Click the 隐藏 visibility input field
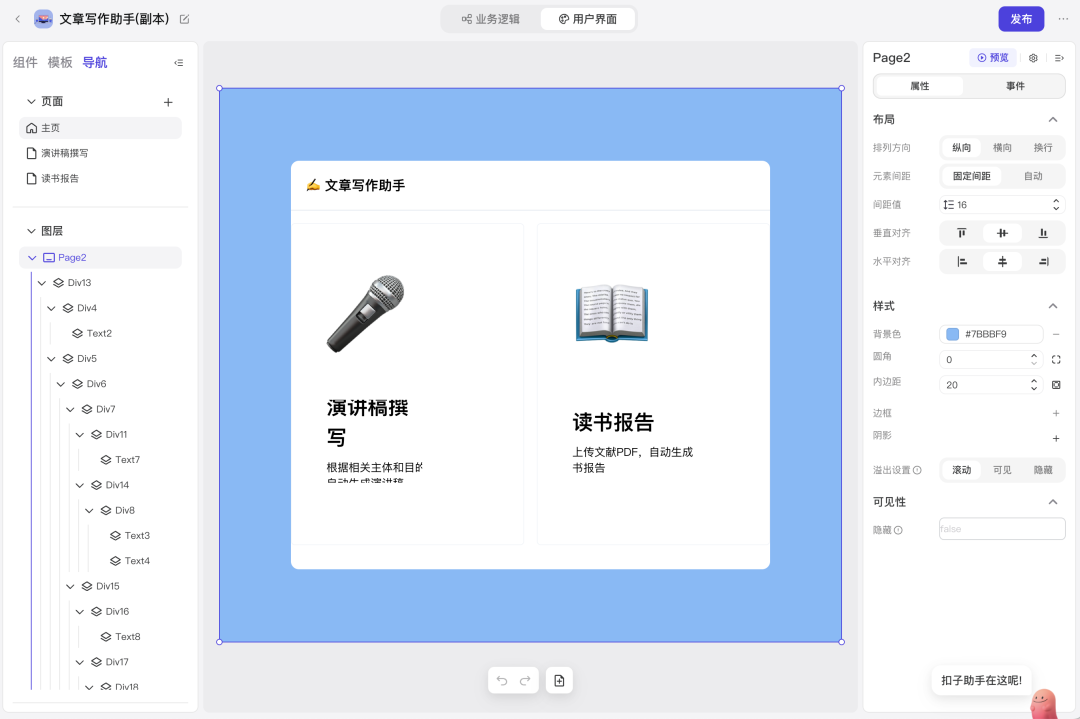 click(1001, 528)
